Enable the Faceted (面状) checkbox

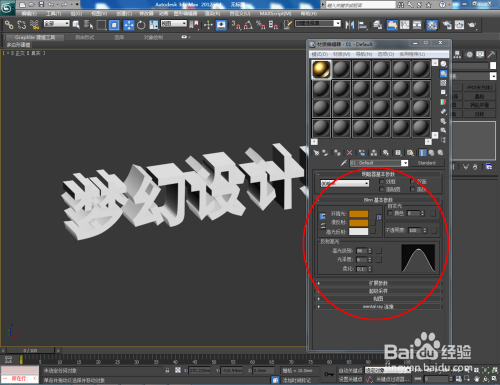pos(412,189)
